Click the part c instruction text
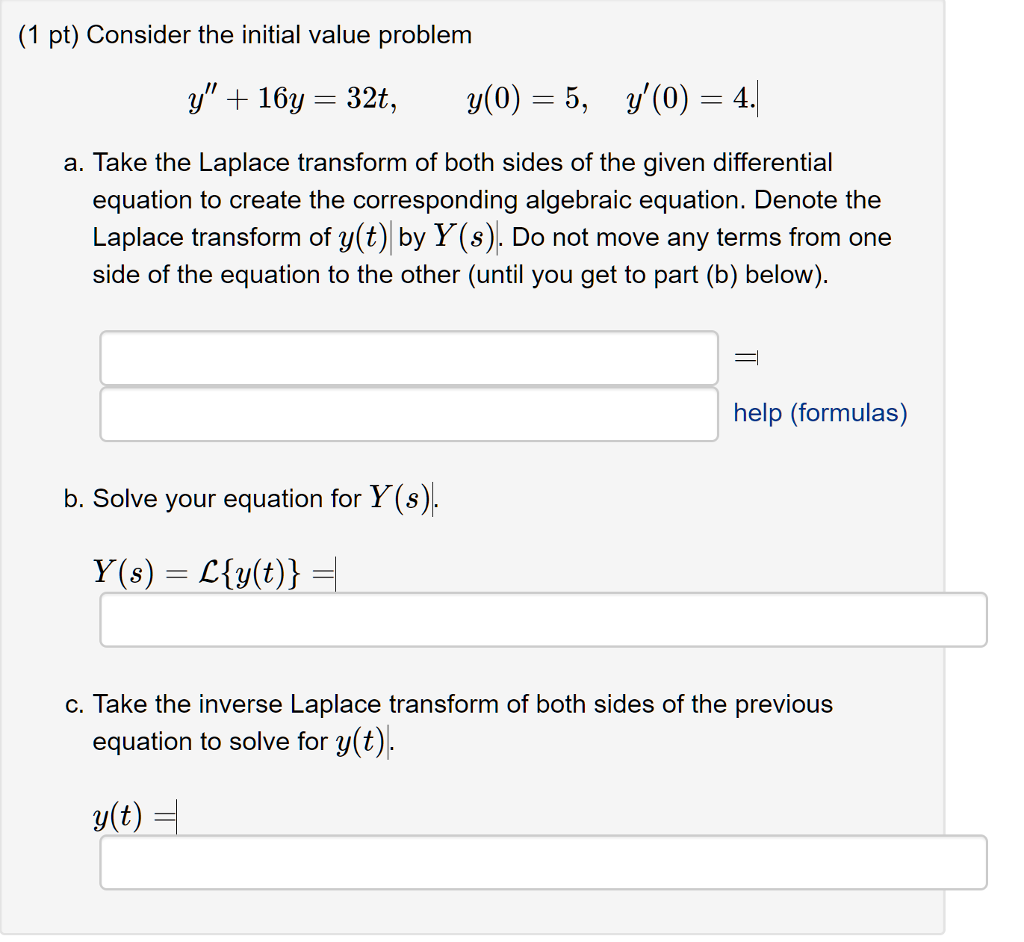 460,722
